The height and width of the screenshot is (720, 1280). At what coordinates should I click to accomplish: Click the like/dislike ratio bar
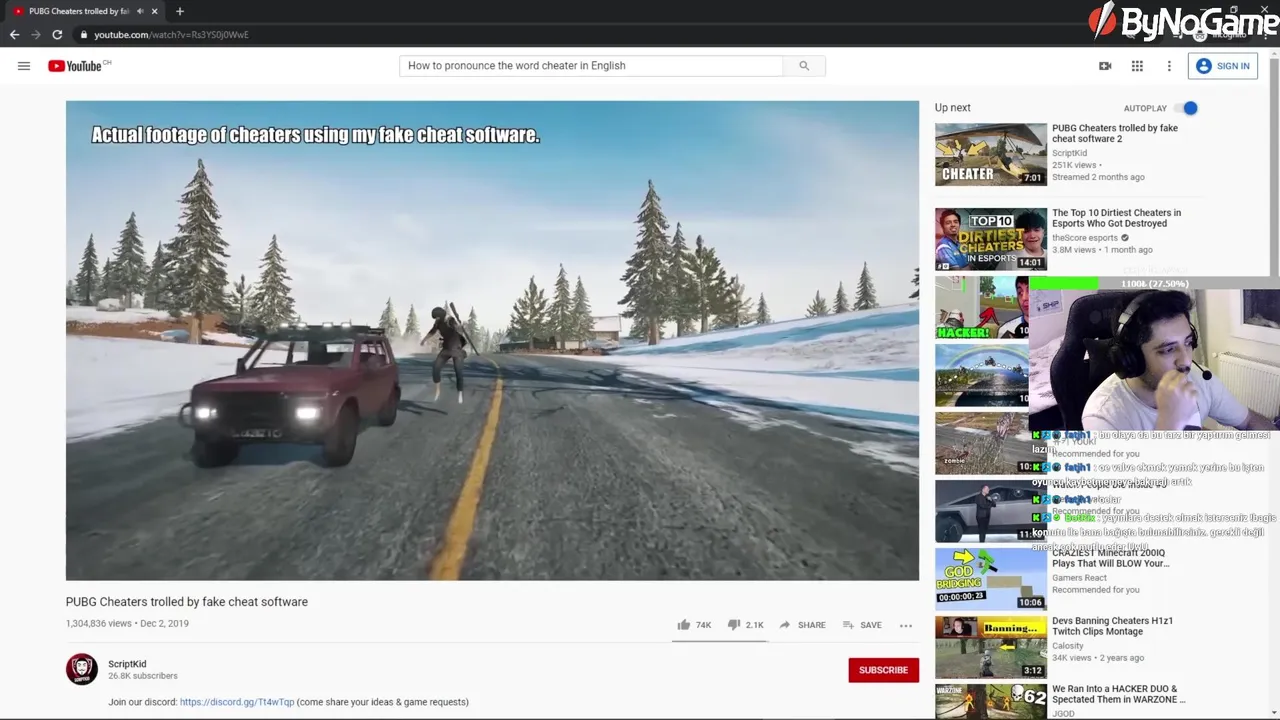pos(719,640)
